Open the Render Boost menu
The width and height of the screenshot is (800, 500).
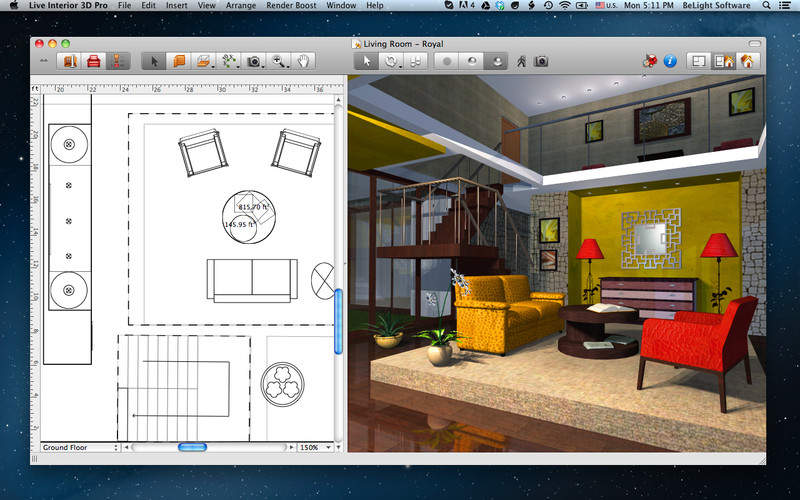tap(291, 6)
